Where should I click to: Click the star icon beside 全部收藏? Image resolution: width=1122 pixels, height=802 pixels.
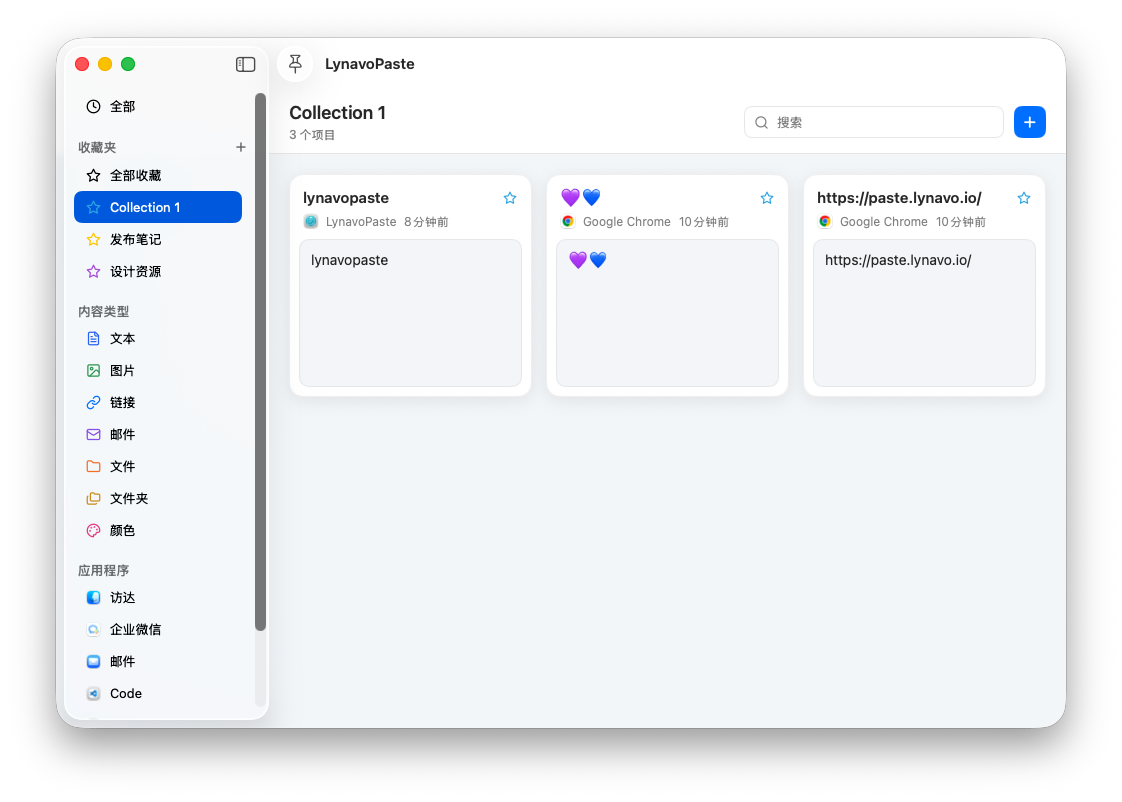tap(94, 175)
